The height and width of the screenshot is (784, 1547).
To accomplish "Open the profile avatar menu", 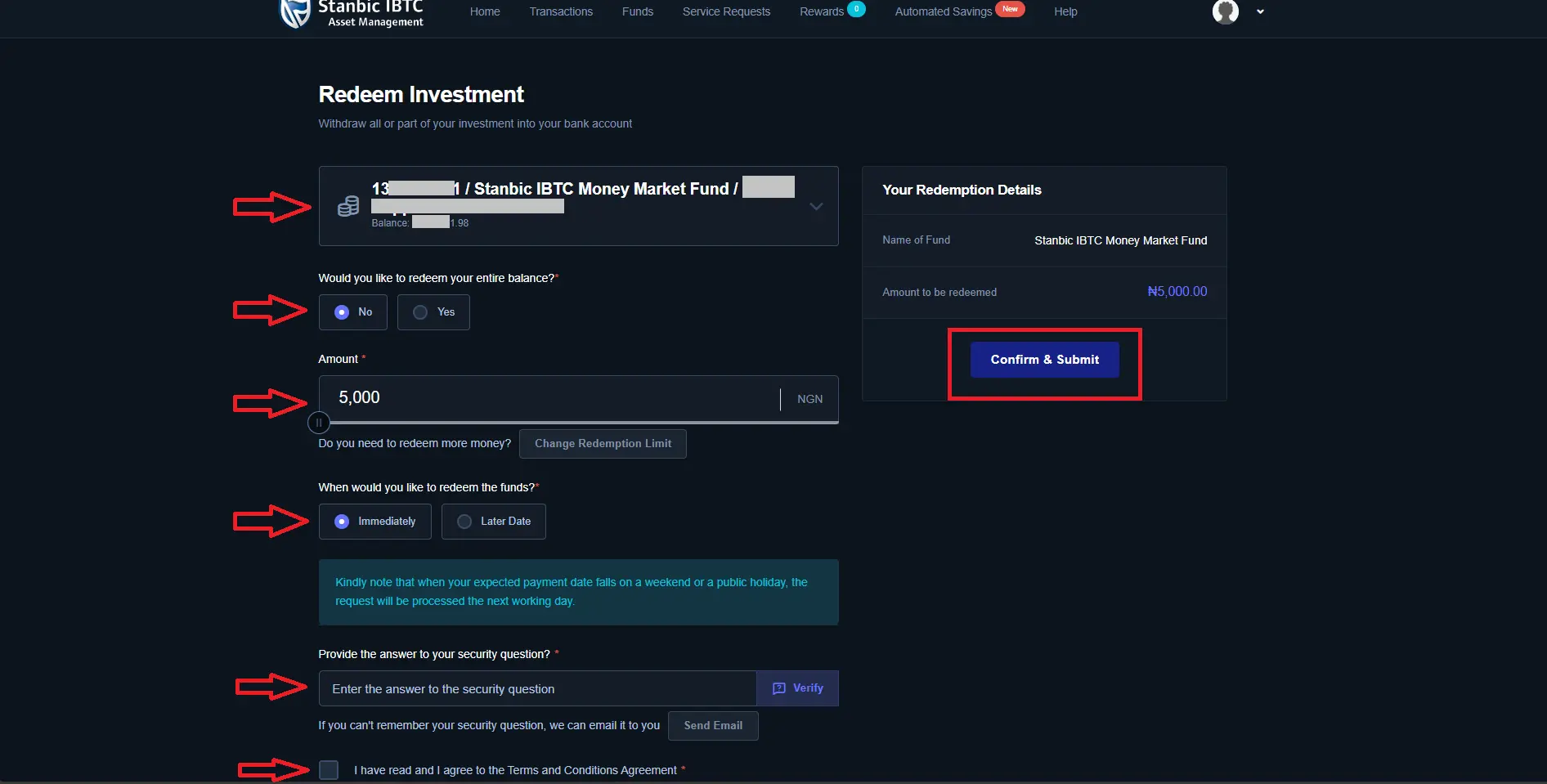I will 1225,12.
